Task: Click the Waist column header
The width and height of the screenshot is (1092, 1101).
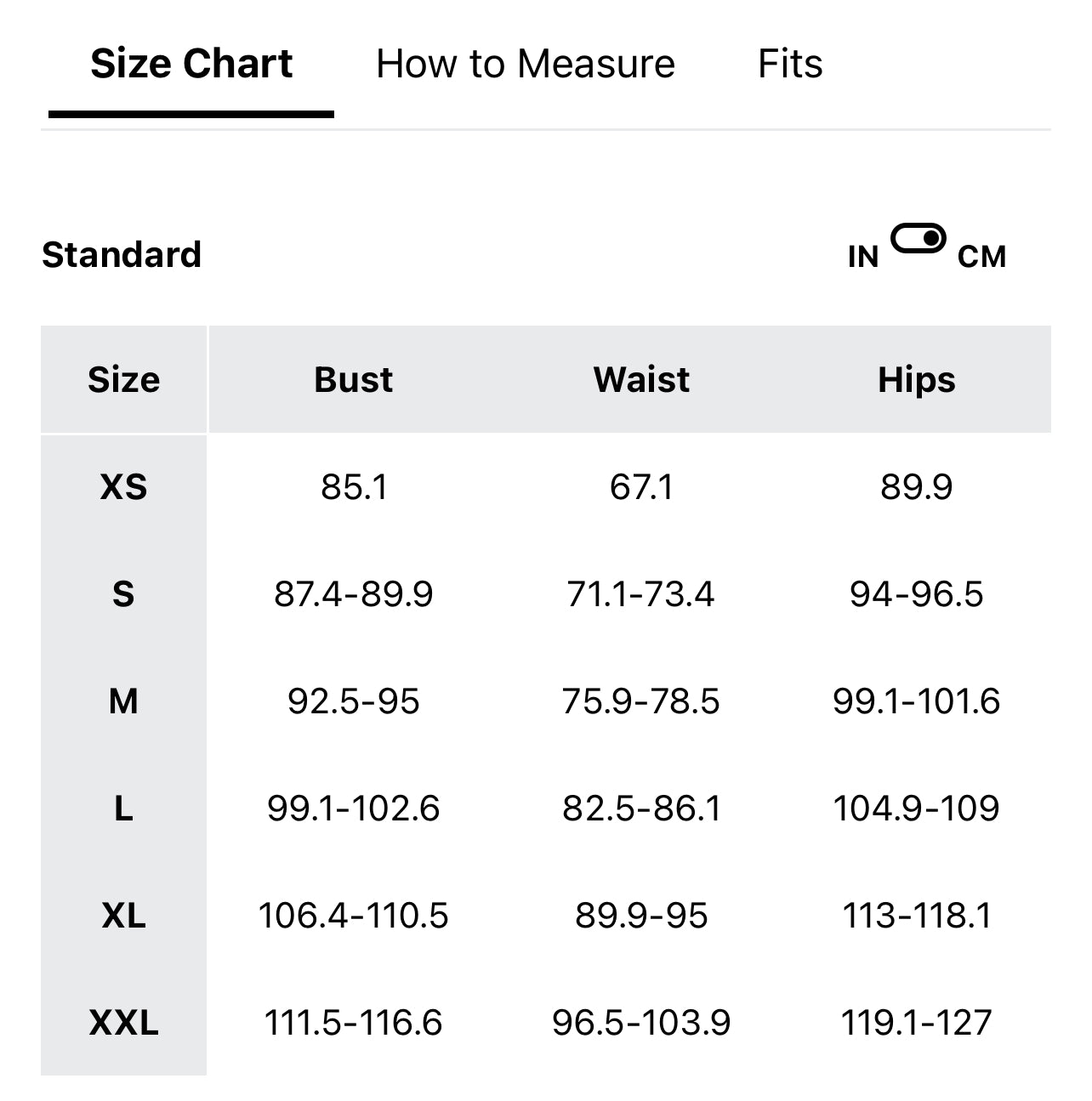Action: (641, 379)
